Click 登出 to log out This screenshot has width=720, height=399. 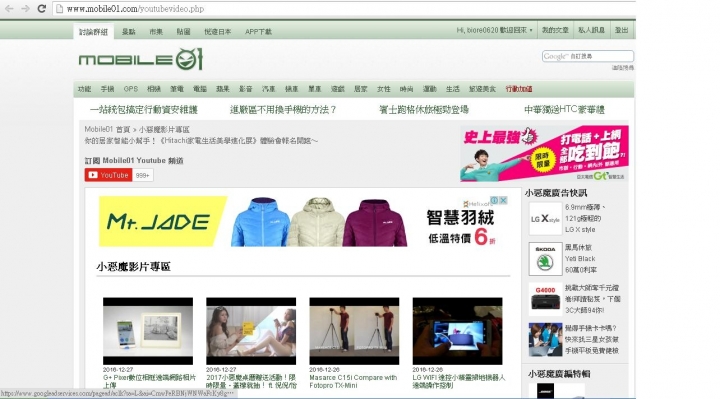[622, 30]
